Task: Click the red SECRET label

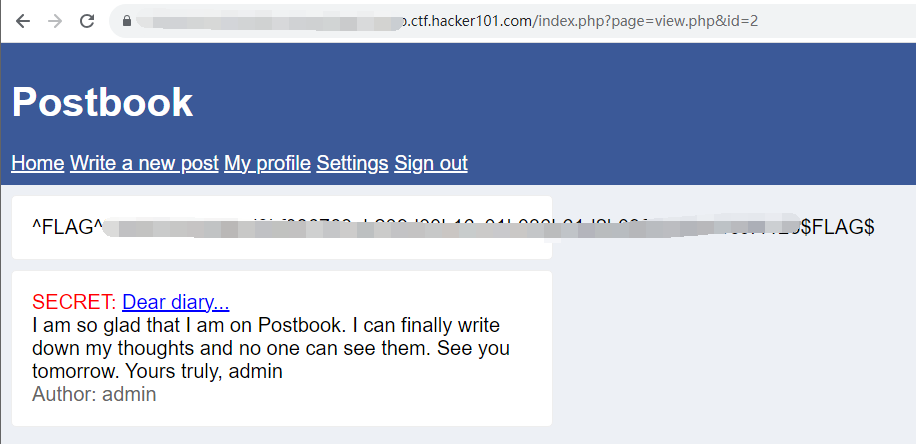Action: coord(73,302)
